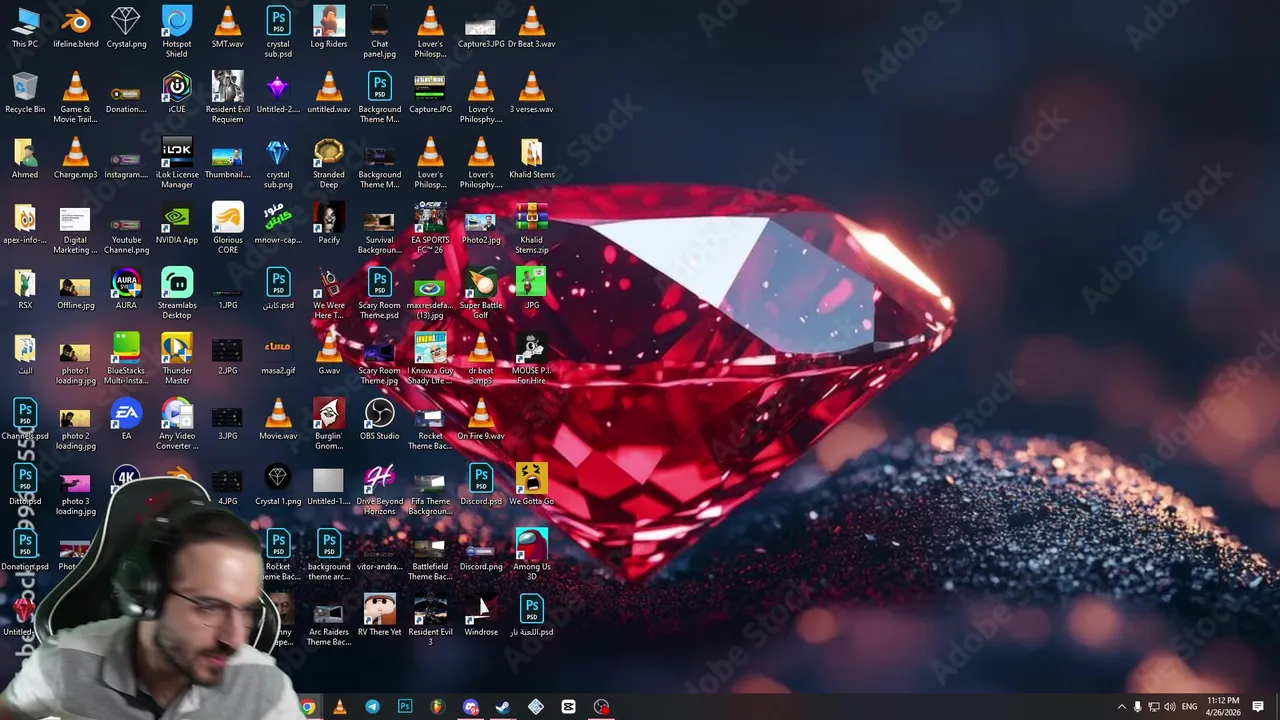Select 3 verses.wav audio file
The image size is (1280, 720).
tap(532, 93)
